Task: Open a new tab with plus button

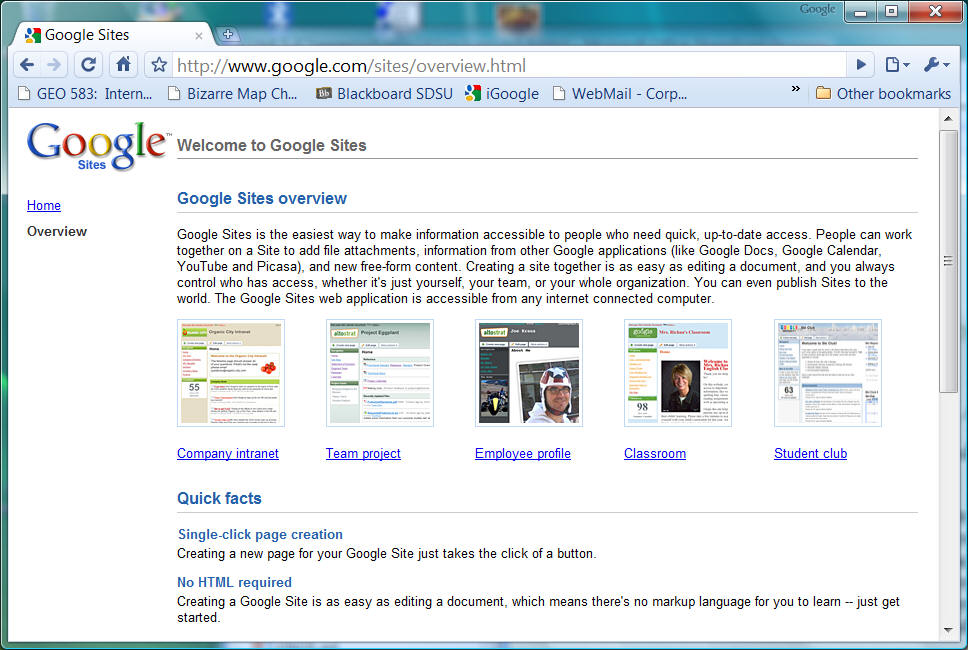Action: pos(228,35)
